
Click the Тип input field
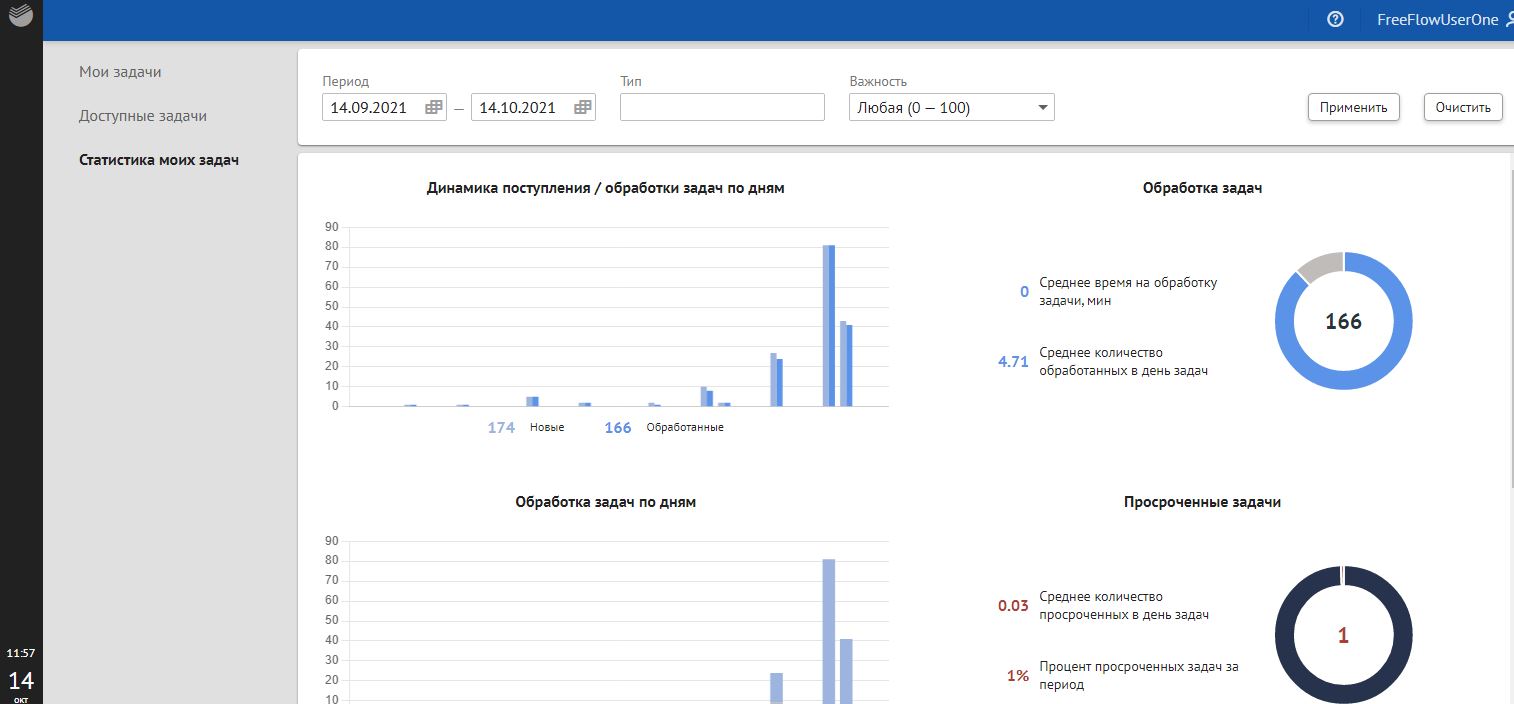[x=722, y=108]
